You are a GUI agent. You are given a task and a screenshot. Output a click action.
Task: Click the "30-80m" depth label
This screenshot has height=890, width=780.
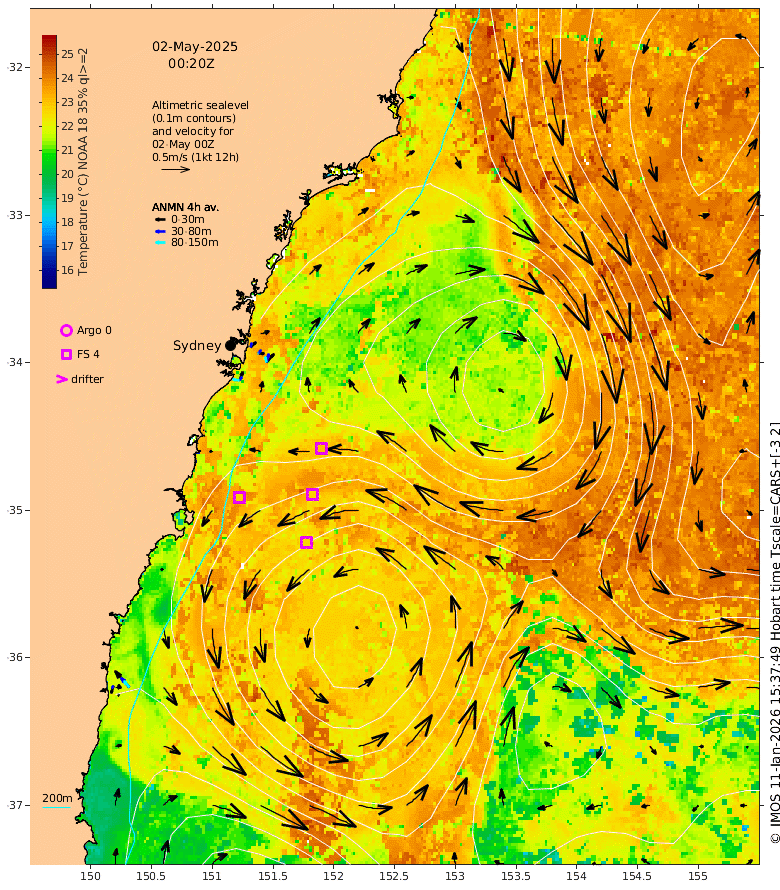tap(191, 231)
